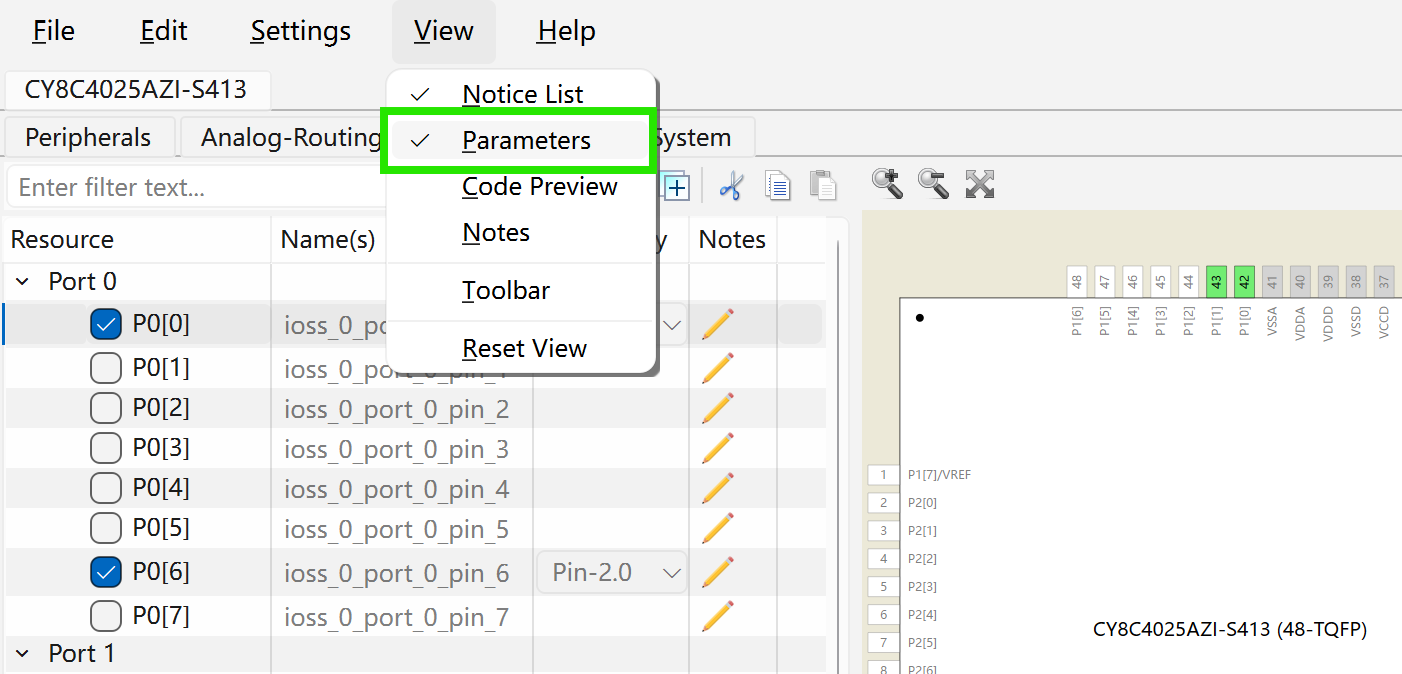This screenshot has width=1402, height=674.
Task: Edit notes pencil for P0[1]
Action: point(718,368)
